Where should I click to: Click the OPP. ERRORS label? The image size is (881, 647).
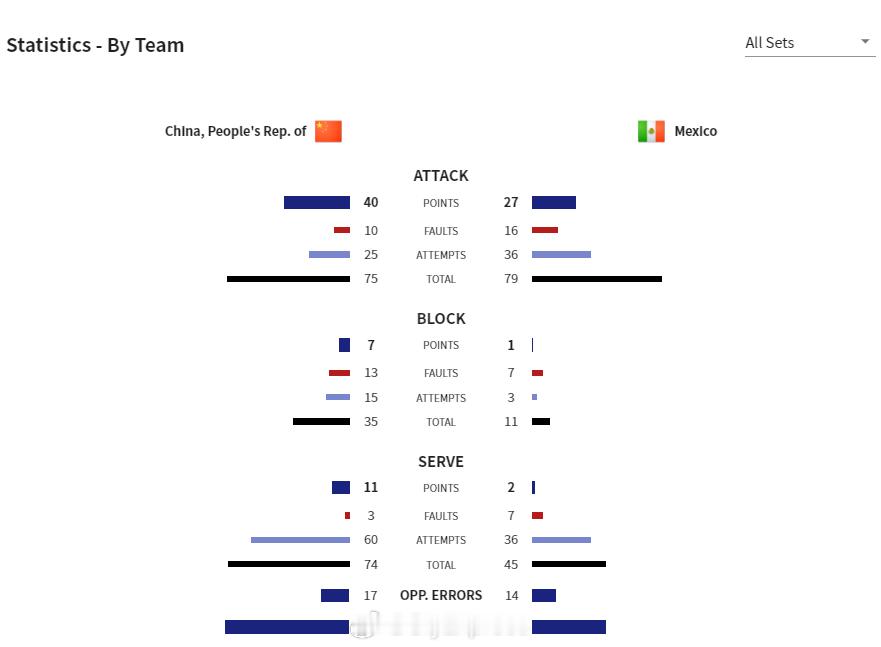[441, 595]
